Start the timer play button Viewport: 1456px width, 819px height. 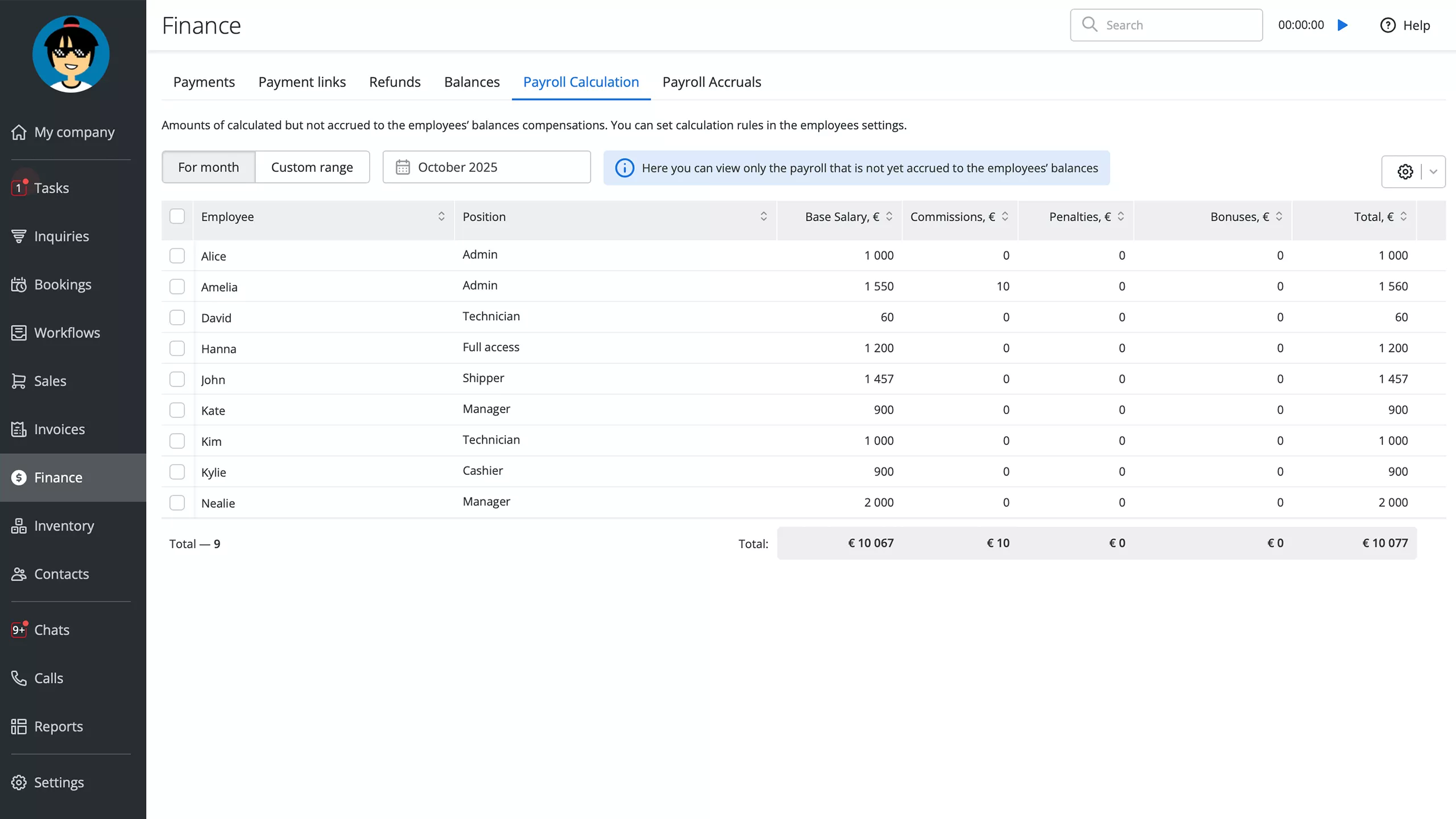pyautogui.click(x=1343, y=25)
